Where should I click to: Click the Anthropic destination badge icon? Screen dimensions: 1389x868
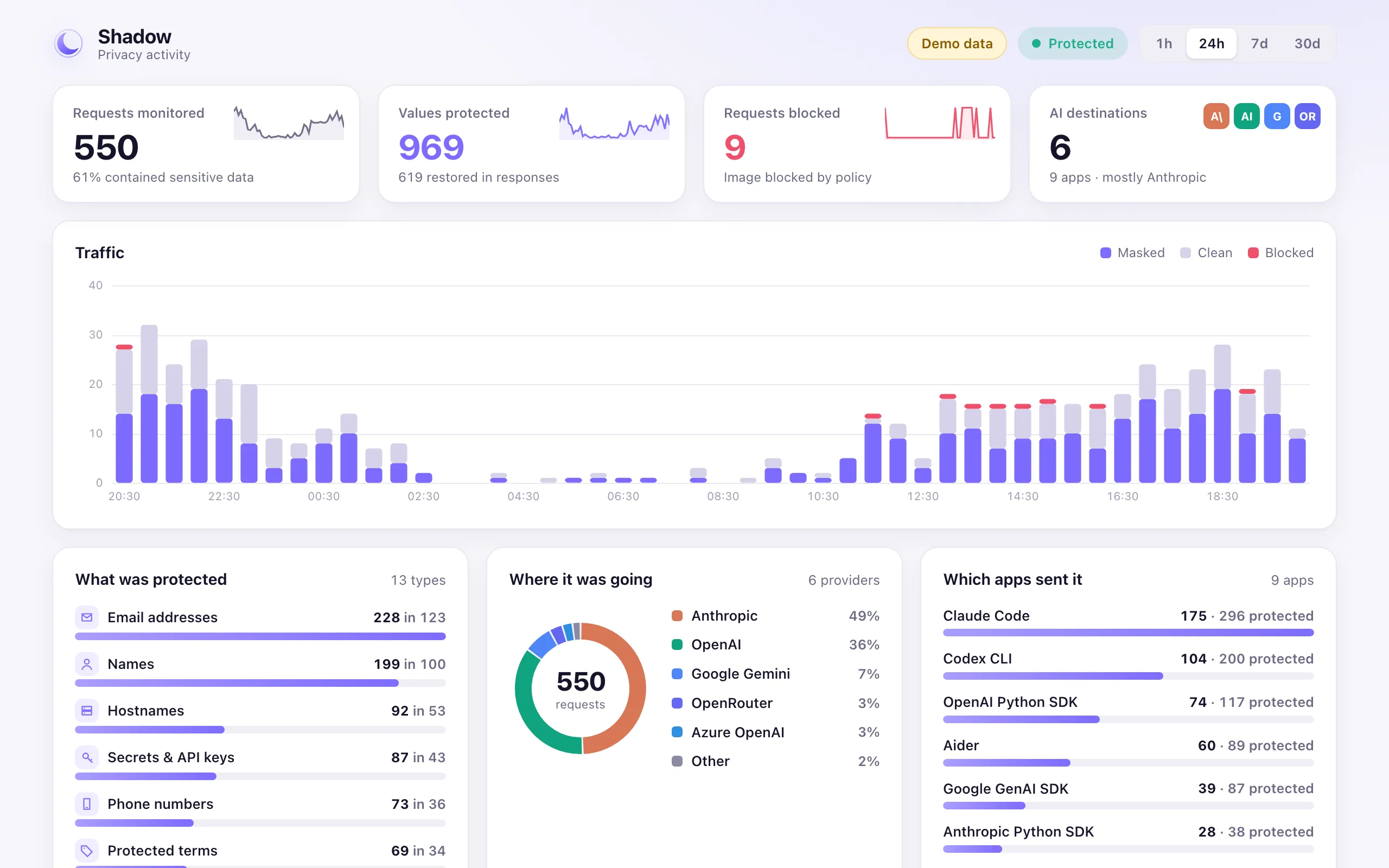click(1216, 117)
